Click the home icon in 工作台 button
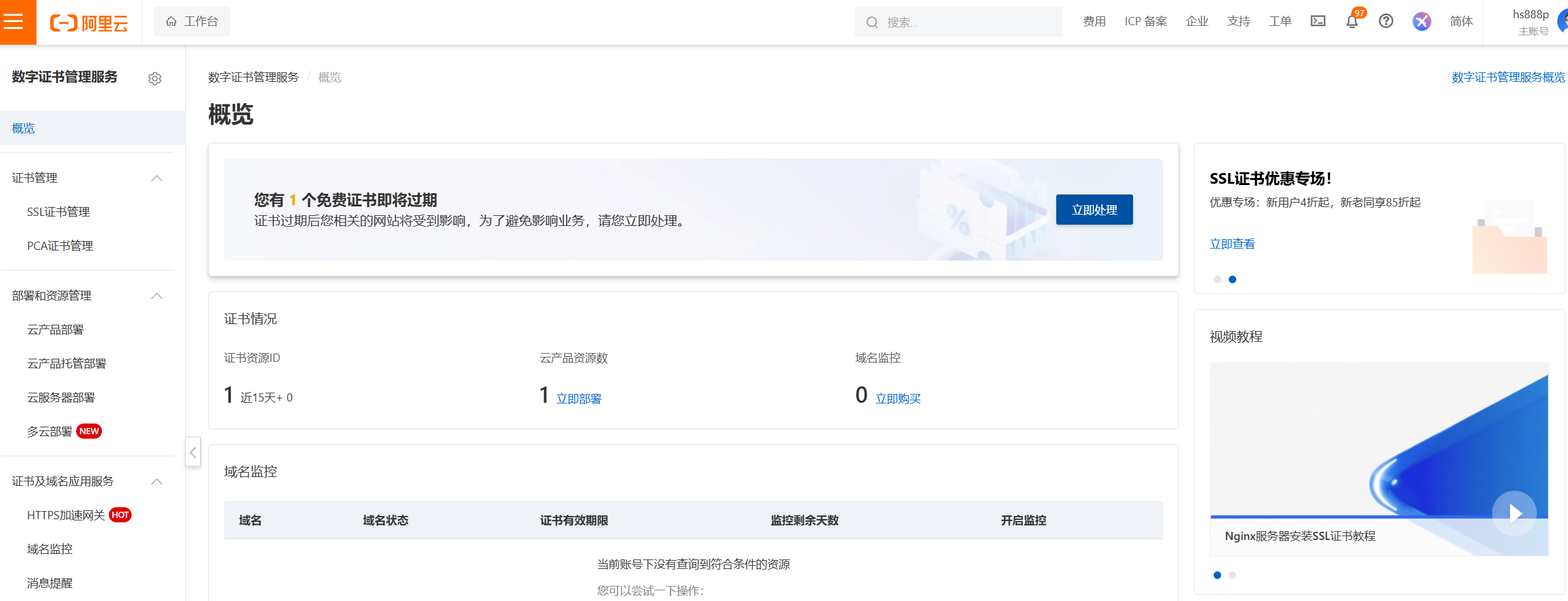 [171, 21]
